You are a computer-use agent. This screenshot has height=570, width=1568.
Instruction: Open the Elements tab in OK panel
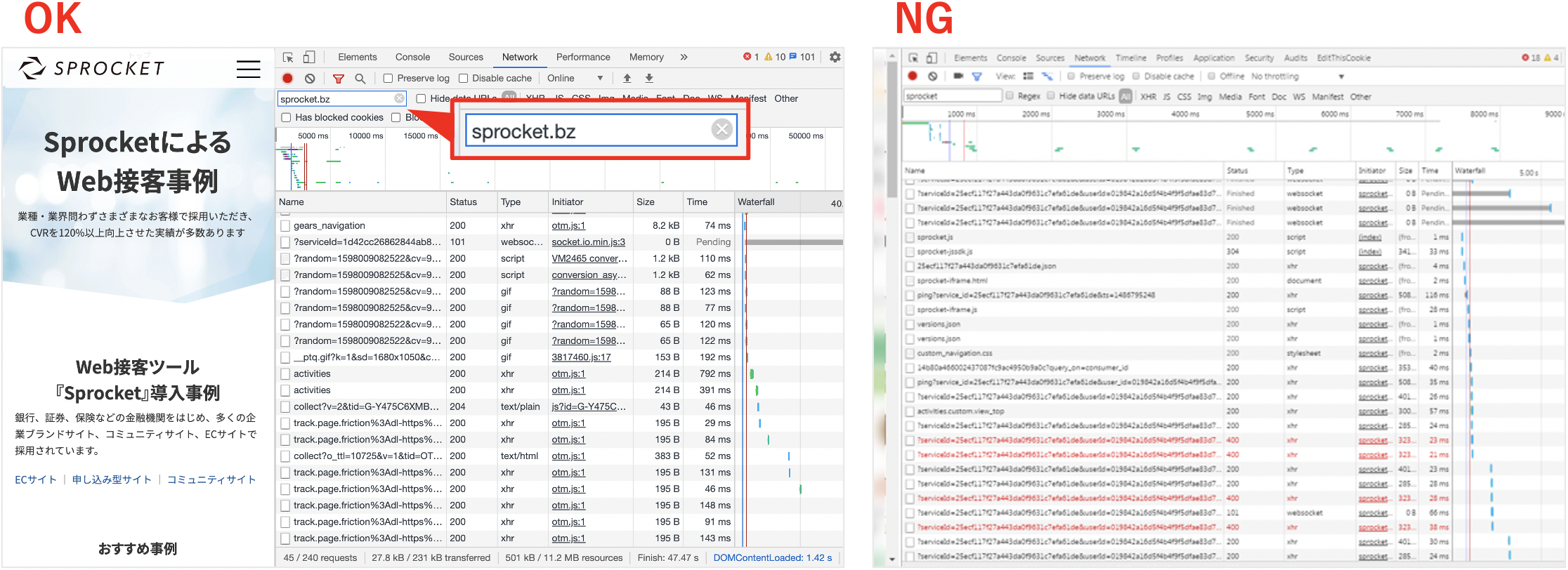pyautogui.click(x=358, y=58)
